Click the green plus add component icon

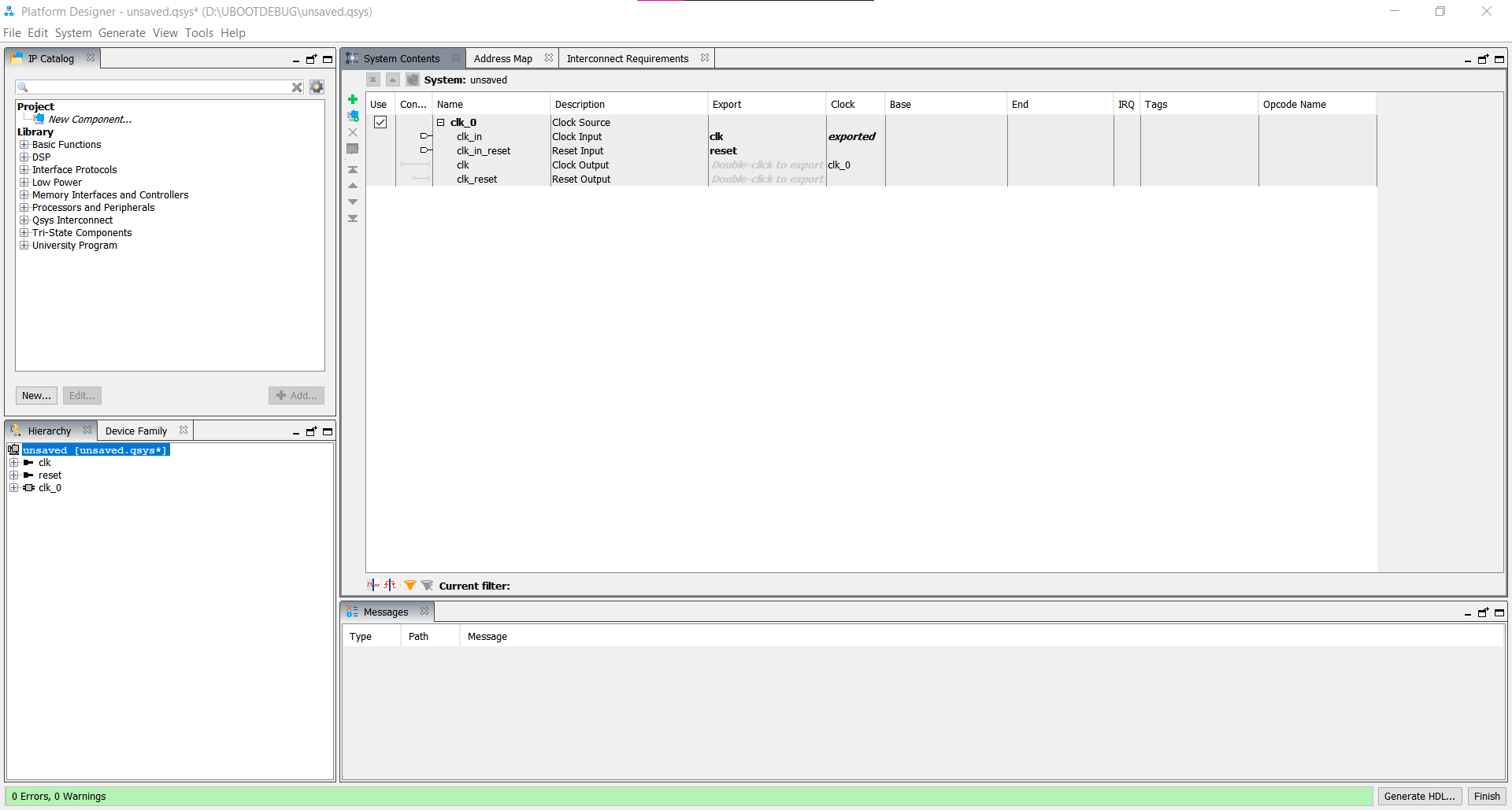(353, 99)
